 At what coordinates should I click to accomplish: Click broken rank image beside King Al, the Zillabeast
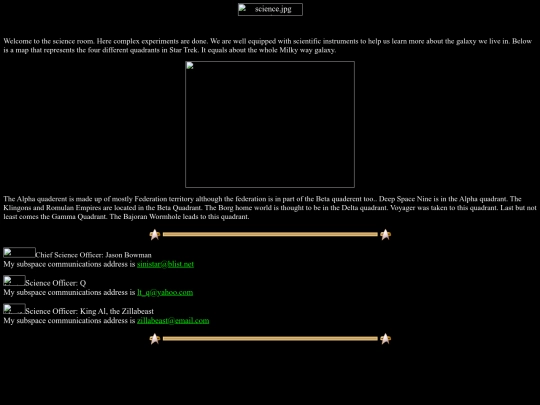click(x=14, y=309)
